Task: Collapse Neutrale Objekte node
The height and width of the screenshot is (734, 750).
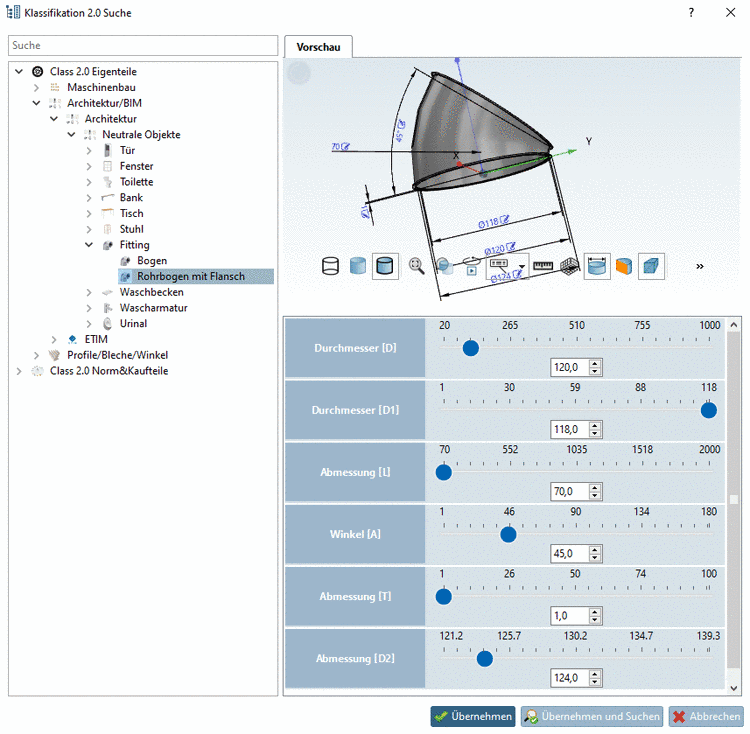Action: click(71, 135)
